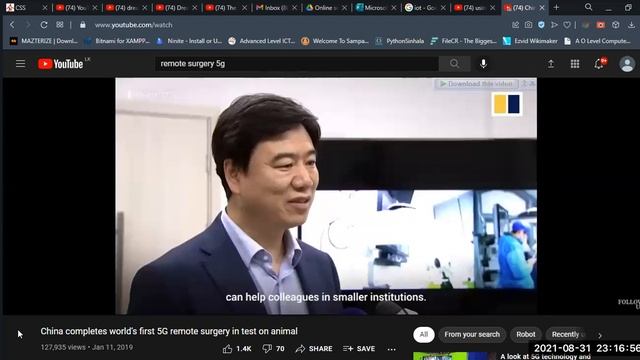Image resolution: width=640 pixels, height=360 pixels.
Task: Take a snapshot with camera icon
Action: (x=528, y=25)
